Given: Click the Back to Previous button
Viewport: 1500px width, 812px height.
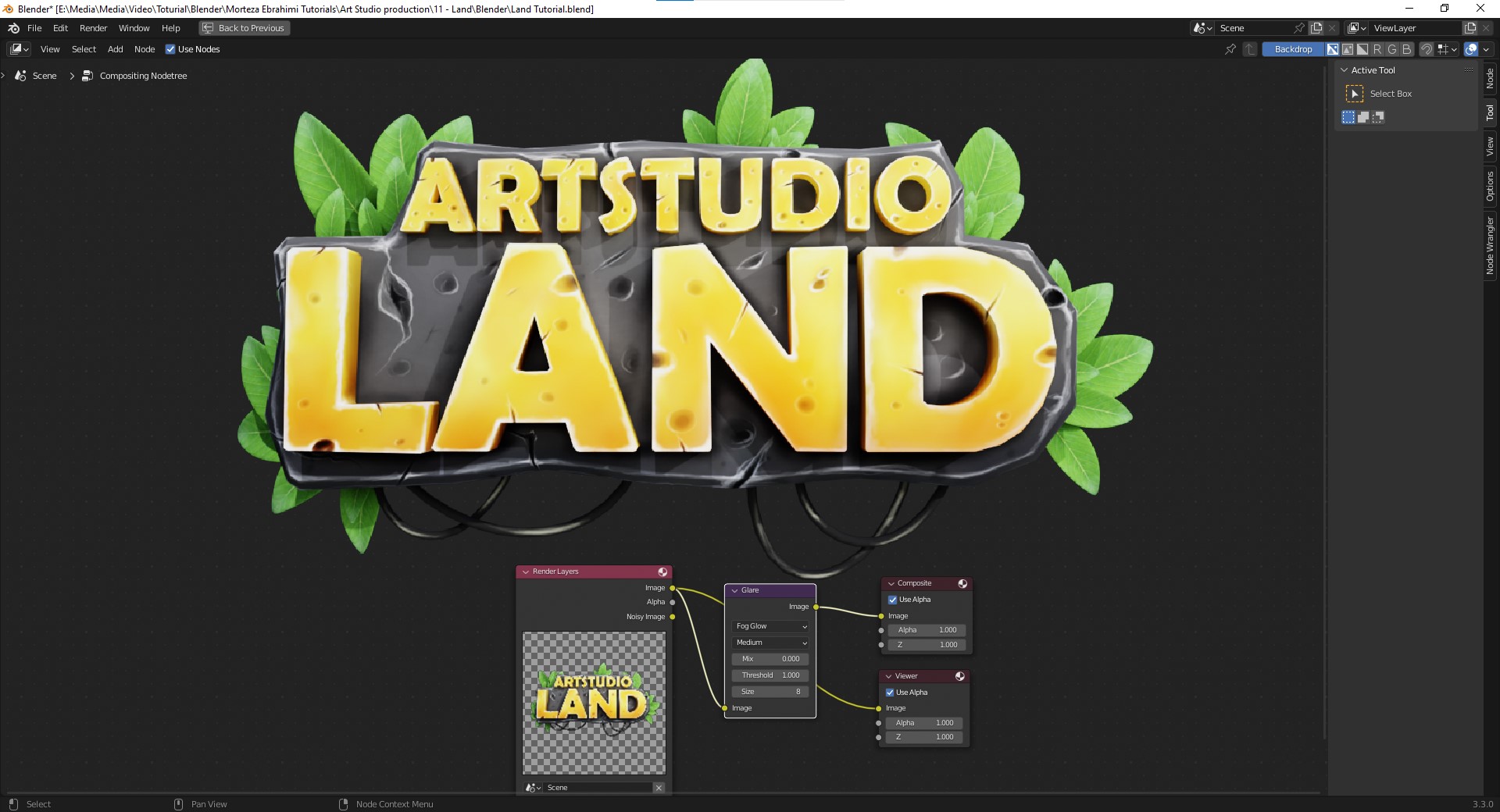Looking at the screenshot, I should pos(244,28).
